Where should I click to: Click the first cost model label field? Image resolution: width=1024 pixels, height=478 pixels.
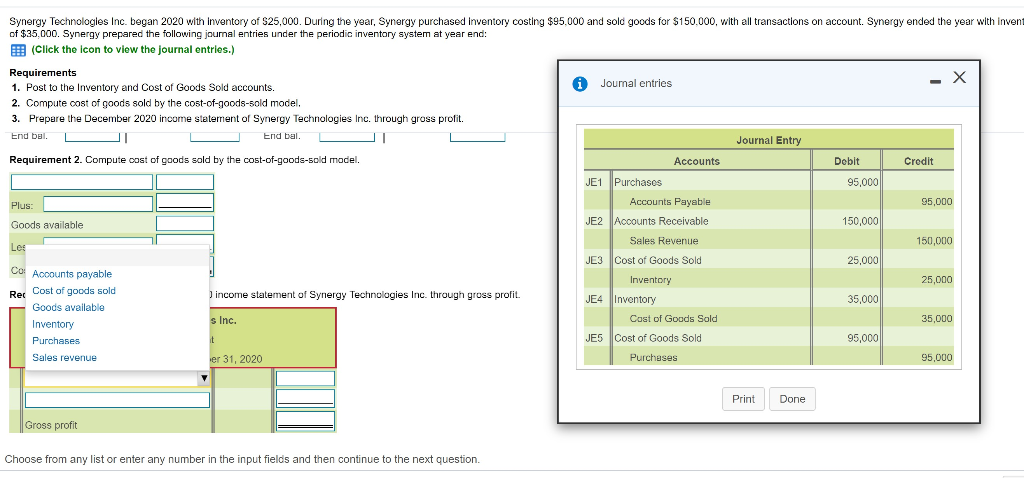(82, 182)
